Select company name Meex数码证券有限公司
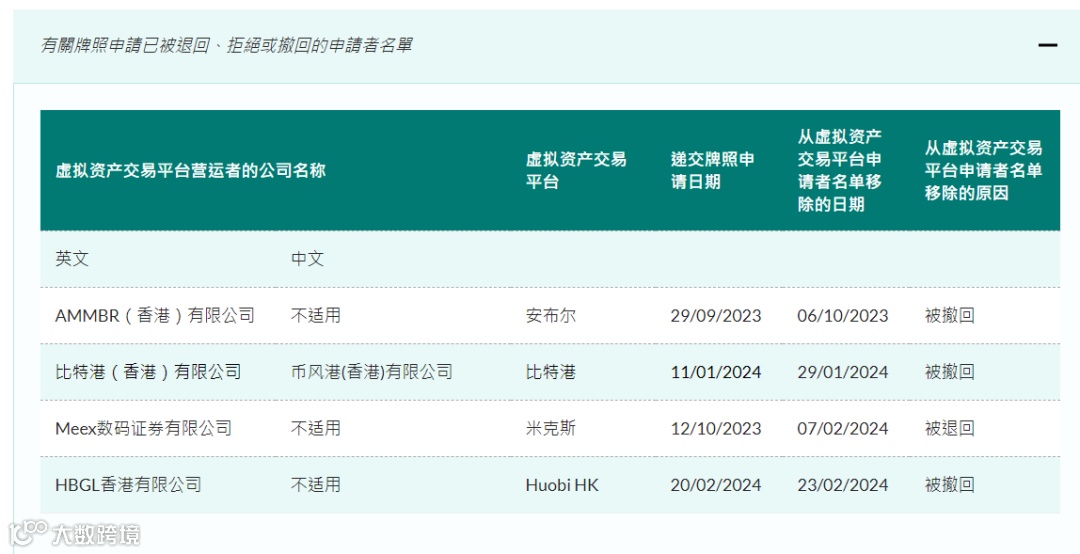The width and height of the screenshot is (1080, 554). [x=143, y=429]
